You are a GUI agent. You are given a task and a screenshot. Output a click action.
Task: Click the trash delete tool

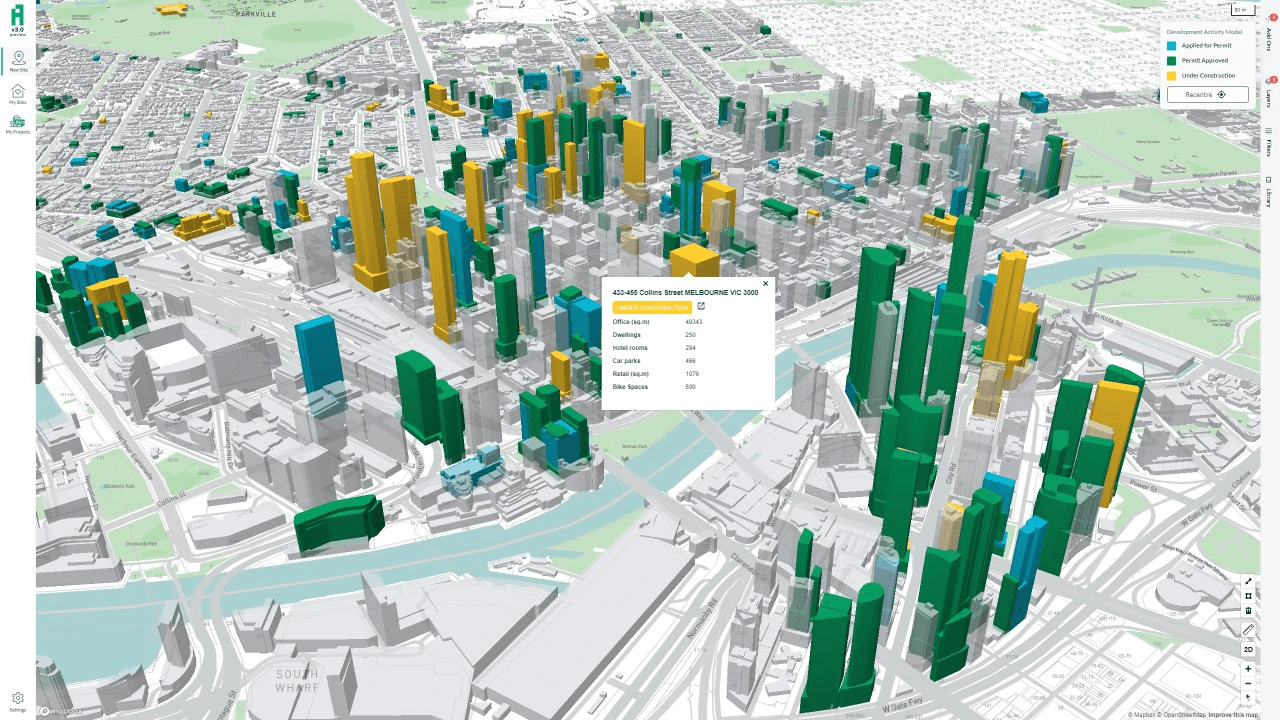pos(1248,610)
